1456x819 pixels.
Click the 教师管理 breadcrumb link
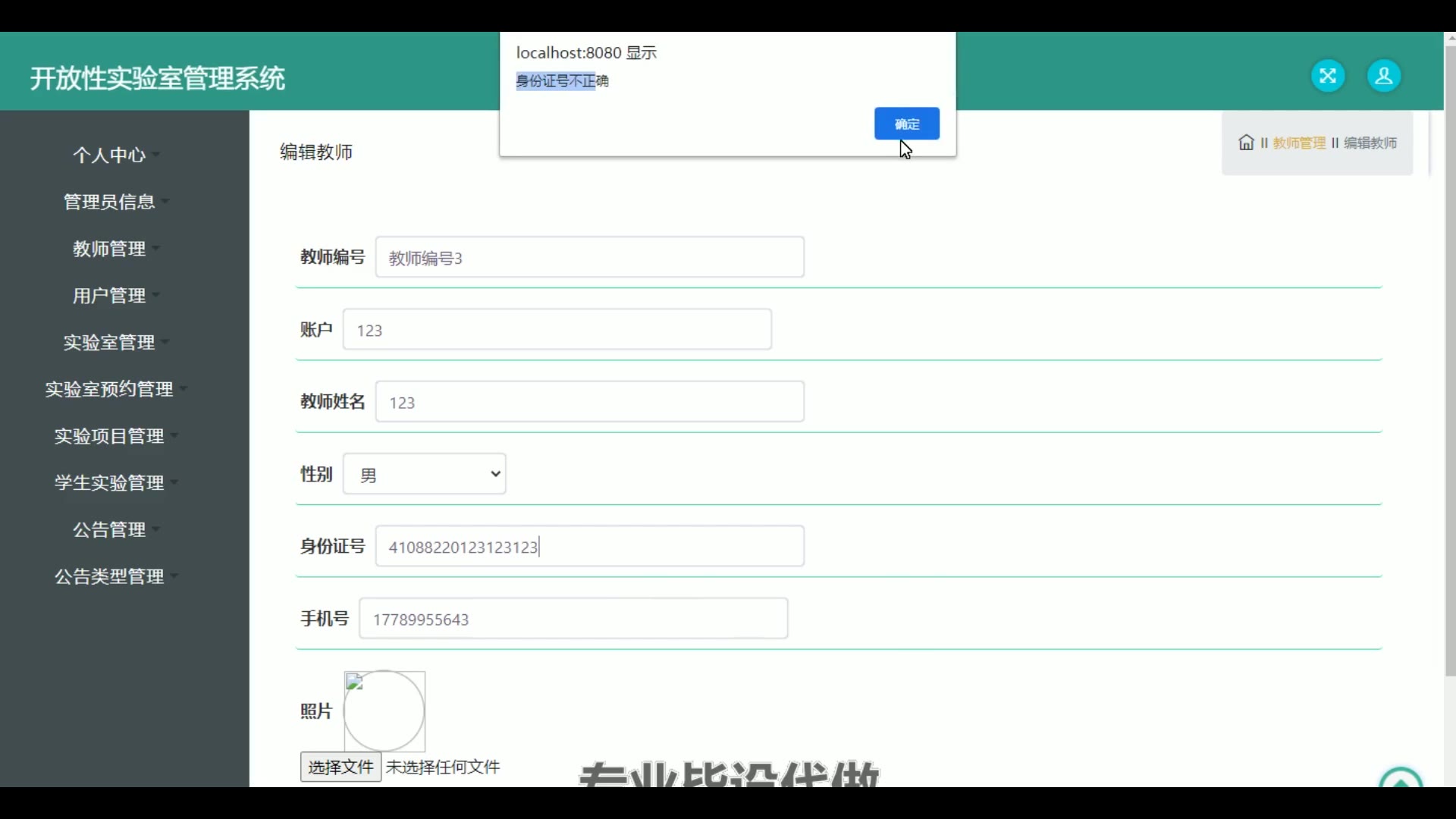(1299, 143)
